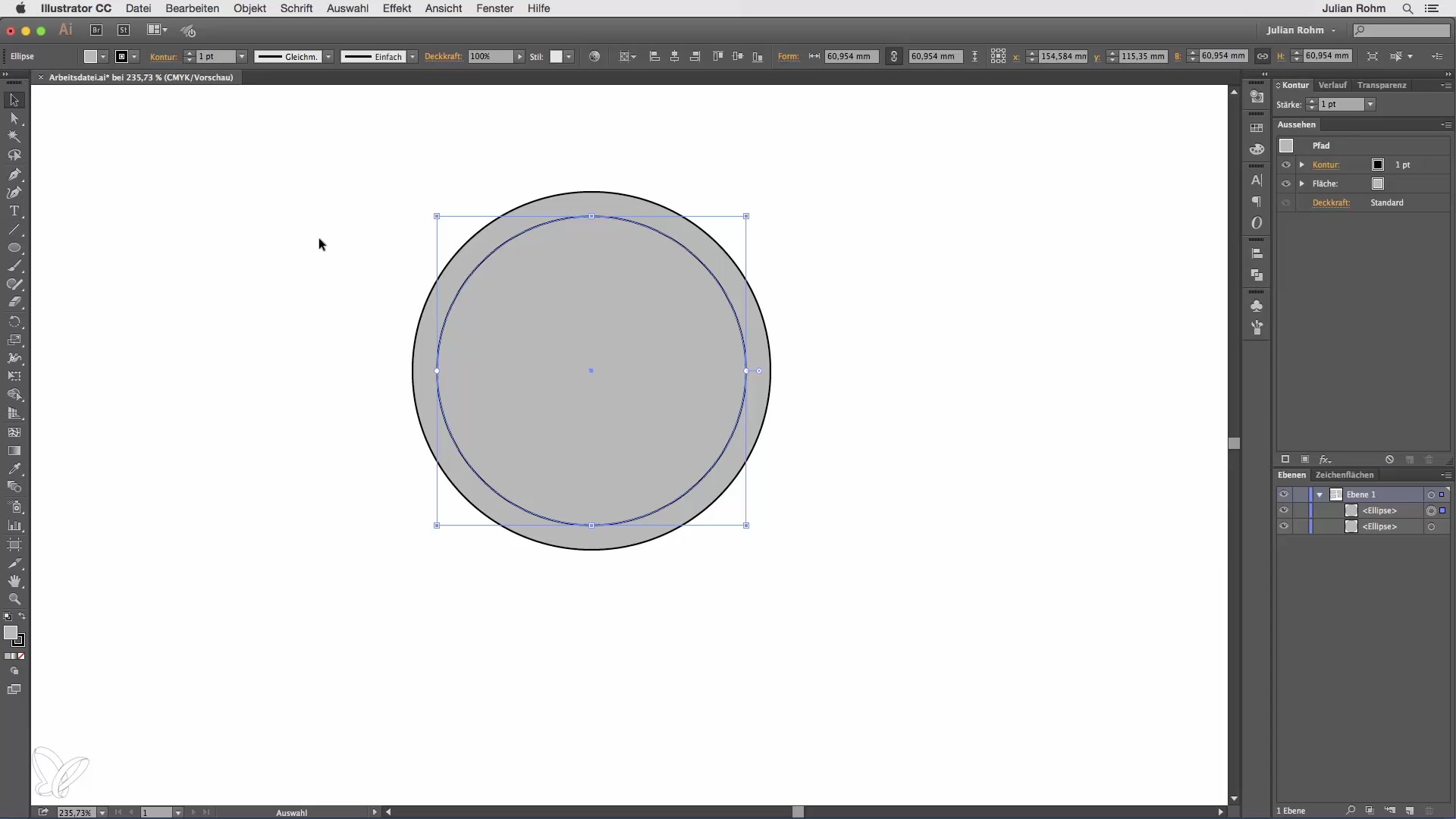This screenshot has width=1456, height=819.
Task: Switch to the Zeichenflächen tab
Action: (1345, 475)
